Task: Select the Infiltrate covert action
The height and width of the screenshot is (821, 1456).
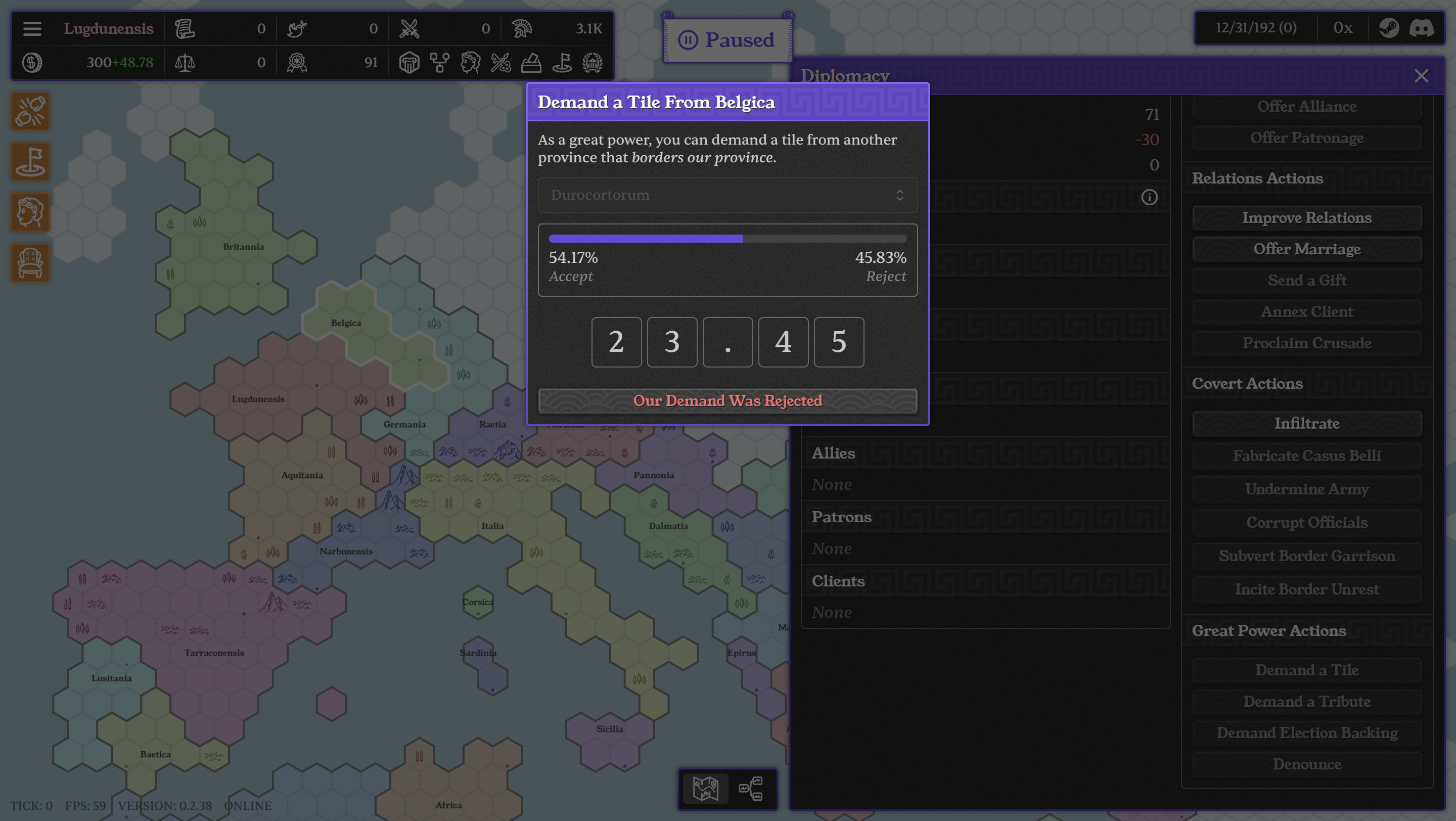Action: click(1307, 423)
